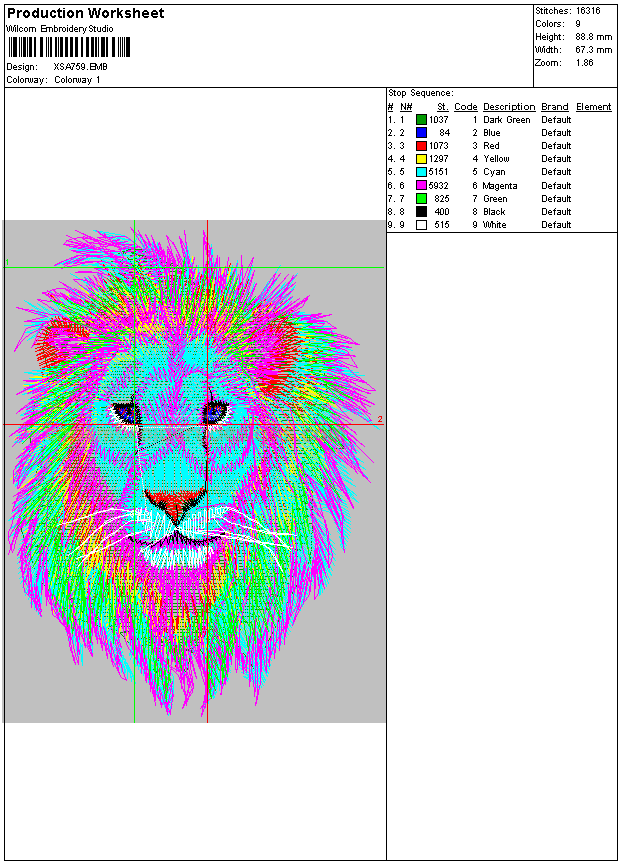Click the Black color swatch
Viewport: 620px width, 861px height.
(x=421, y=212)
